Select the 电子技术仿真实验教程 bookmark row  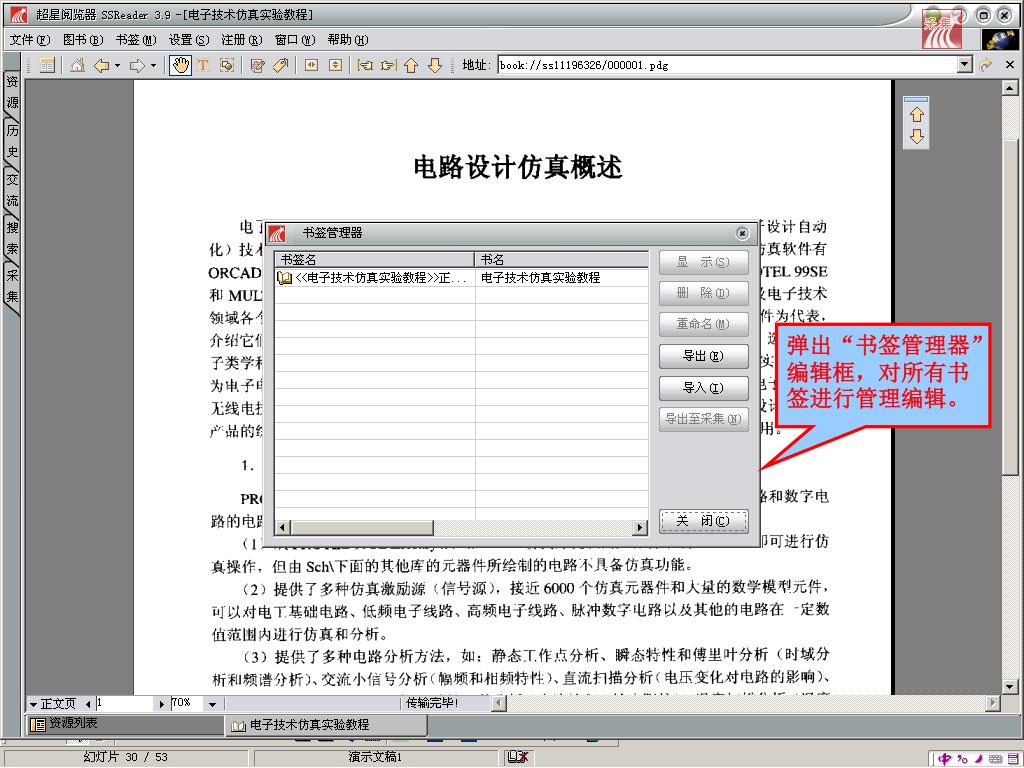point(462,278)
